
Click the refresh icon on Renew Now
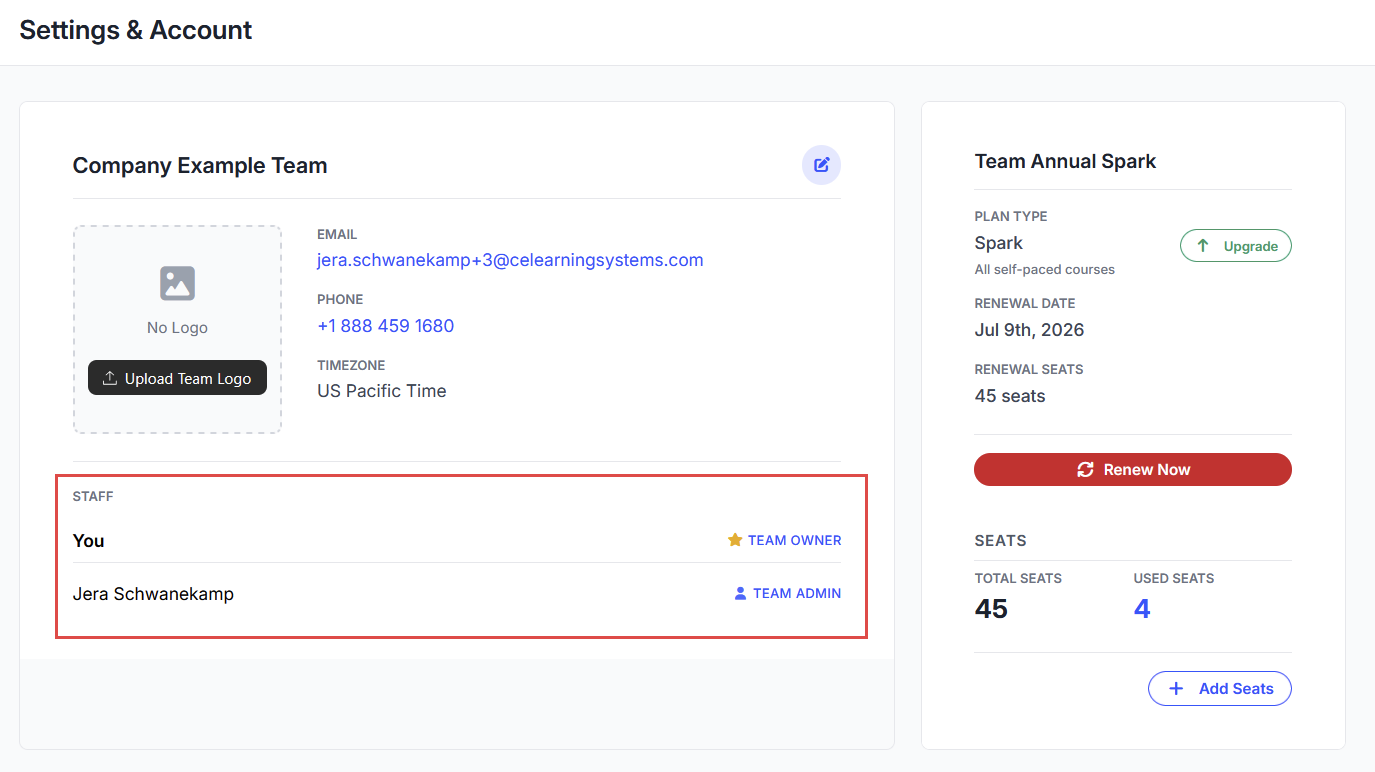coord(1085,469)
